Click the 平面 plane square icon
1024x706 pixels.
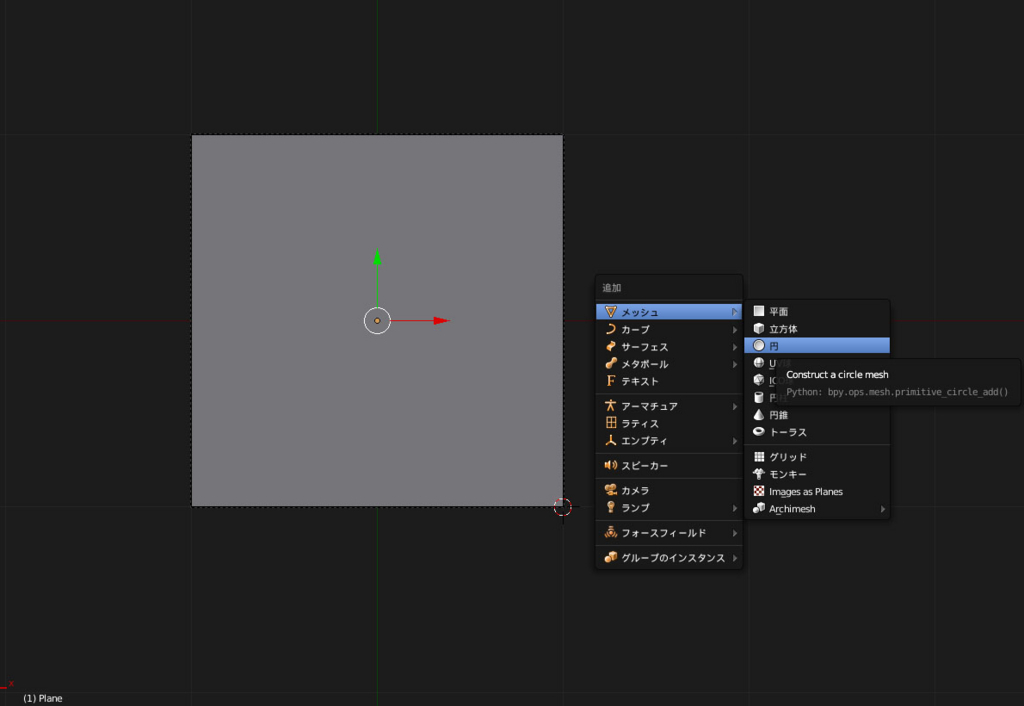[x=759, y=311]
